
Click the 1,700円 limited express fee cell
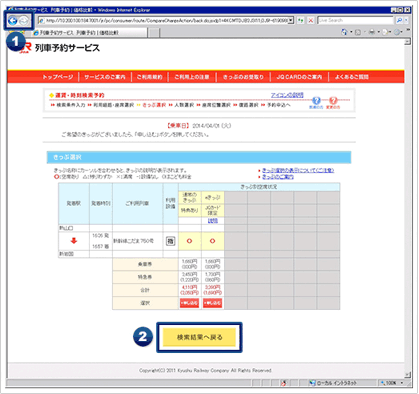[212, 277]
